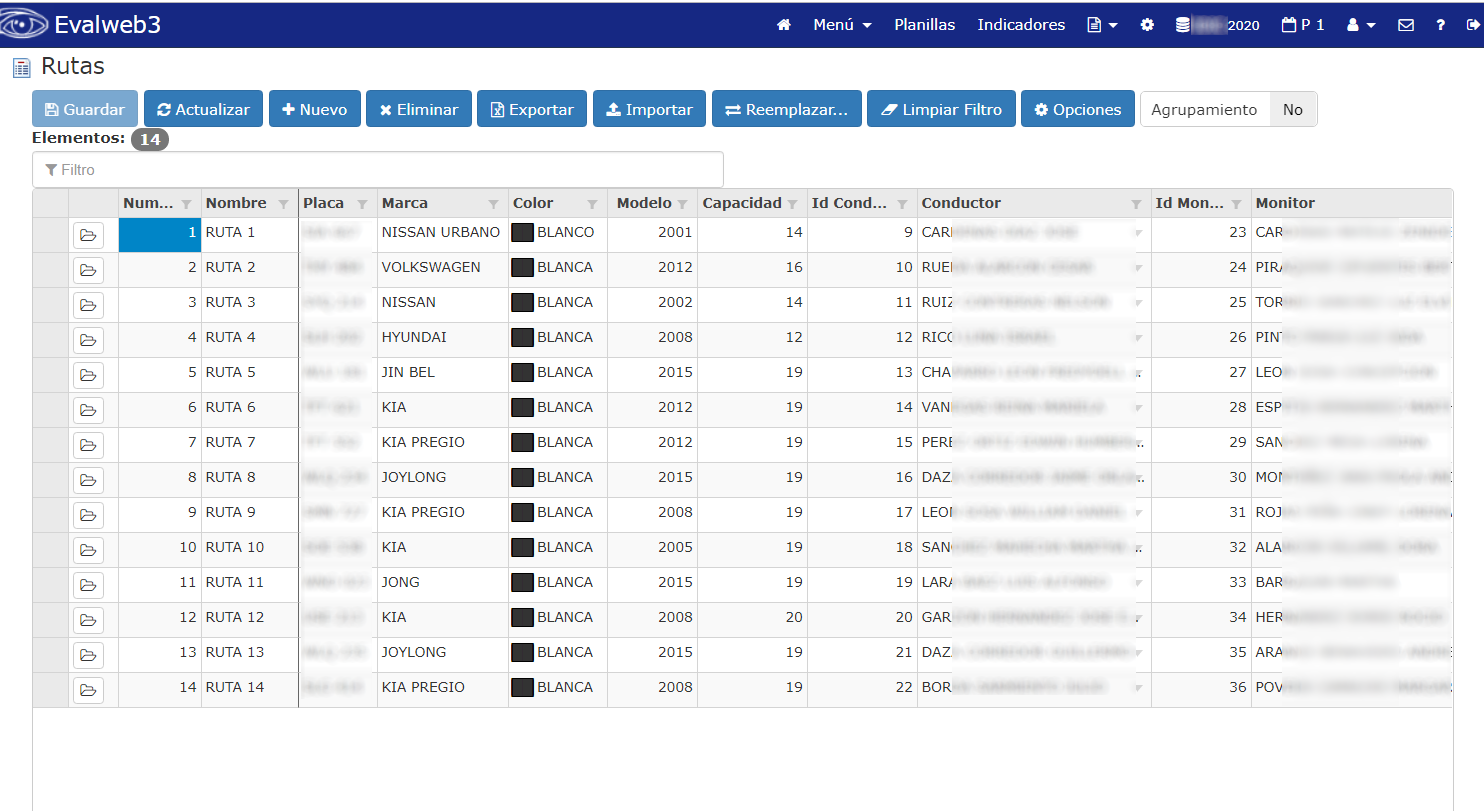Open the Menú dropdown
This screenshot has height=811, width=1484.
tap(842, 25)
